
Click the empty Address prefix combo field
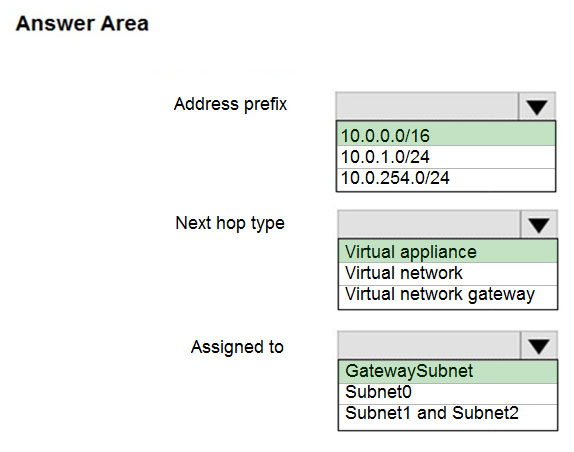point(427,107)
